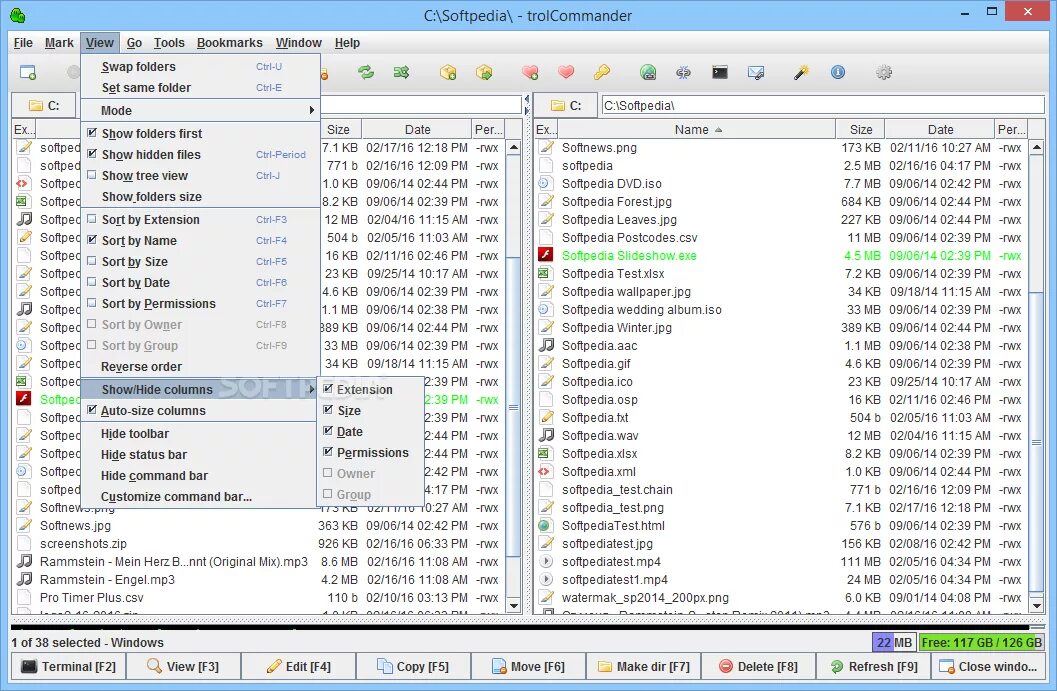1057x691 pixels.
Task: Select Swap folders menu entry
Action: point(200,67)
